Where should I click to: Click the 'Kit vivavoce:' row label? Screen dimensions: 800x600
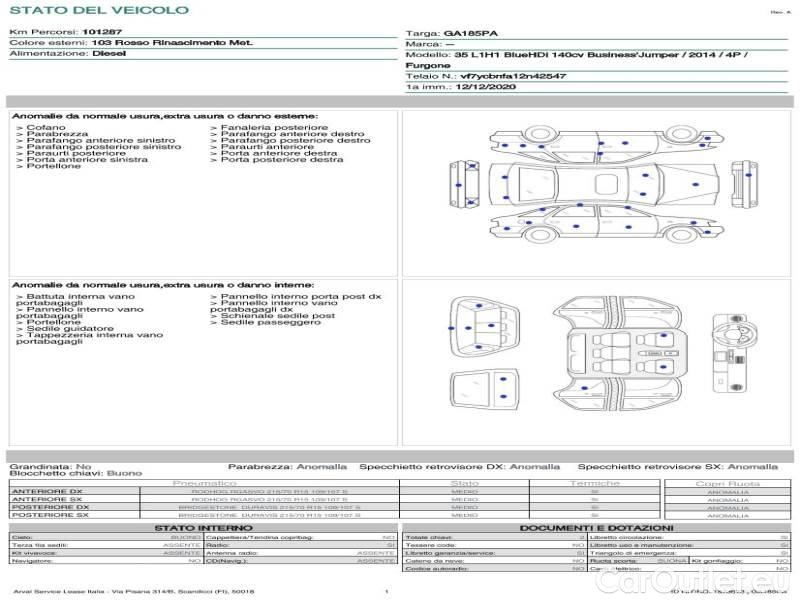34,553
